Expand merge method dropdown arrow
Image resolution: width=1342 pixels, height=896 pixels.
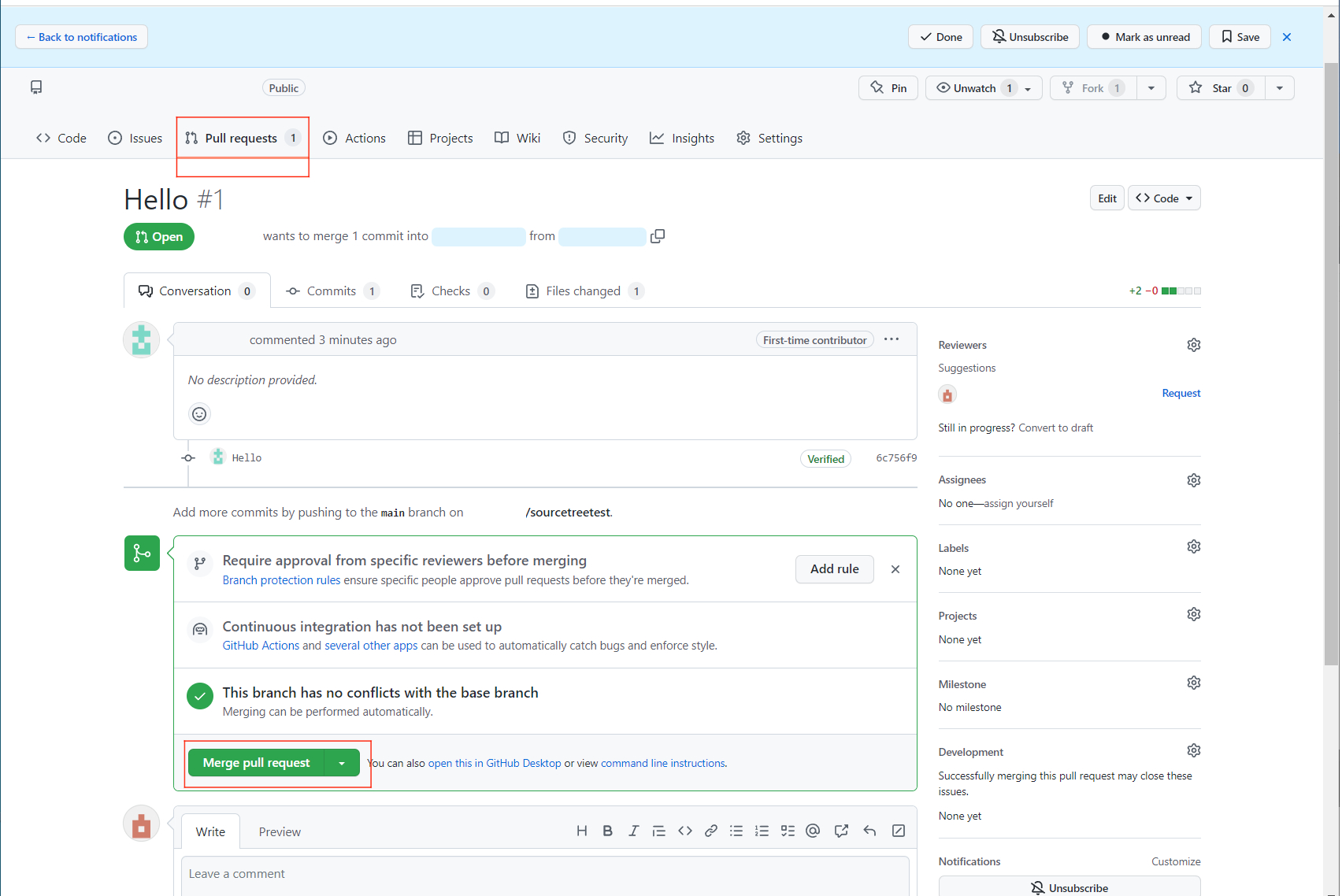click(x=342, y=763)
